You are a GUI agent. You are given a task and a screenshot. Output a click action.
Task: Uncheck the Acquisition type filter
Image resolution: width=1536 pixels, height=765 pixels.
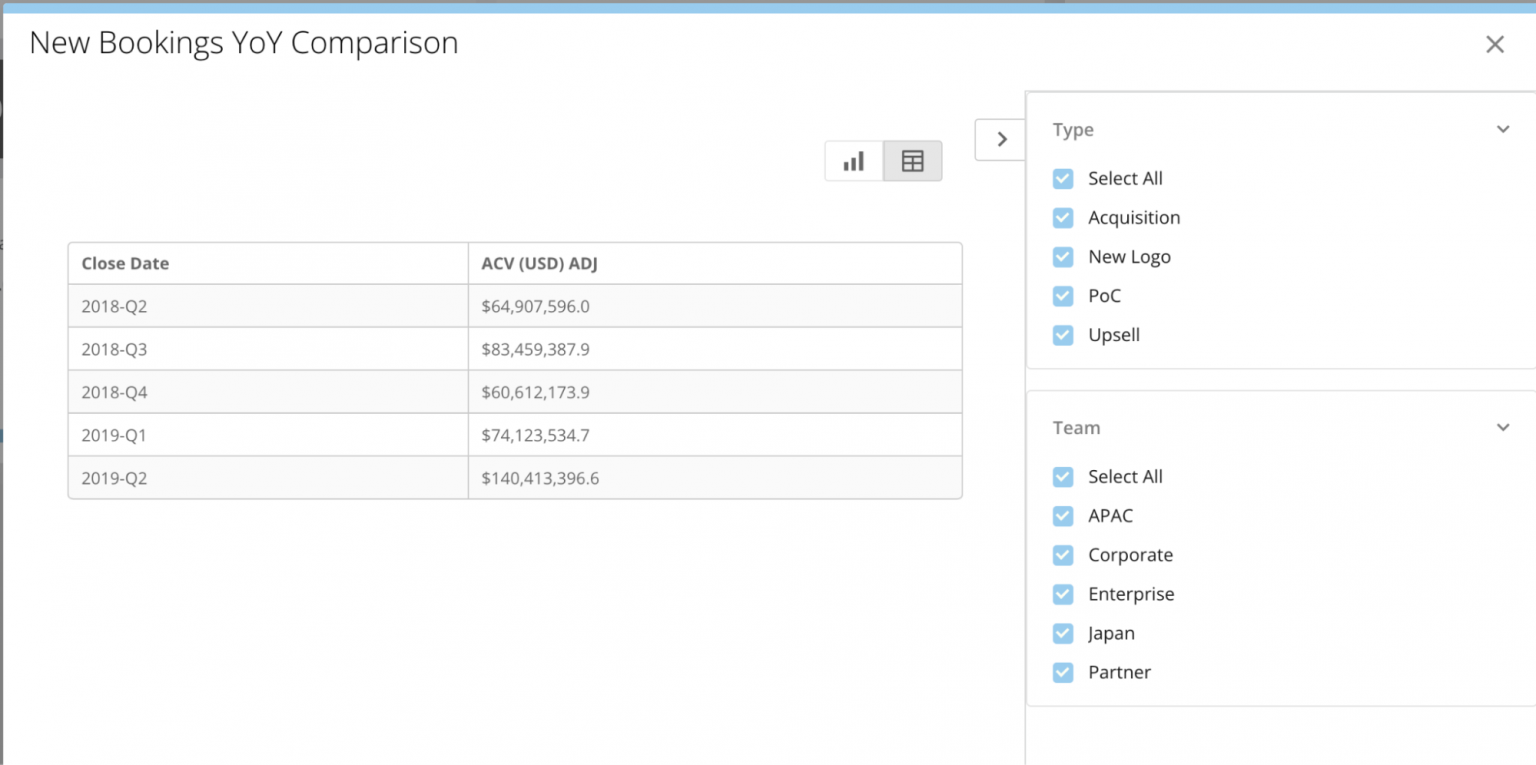click(x=1062, y=217)
